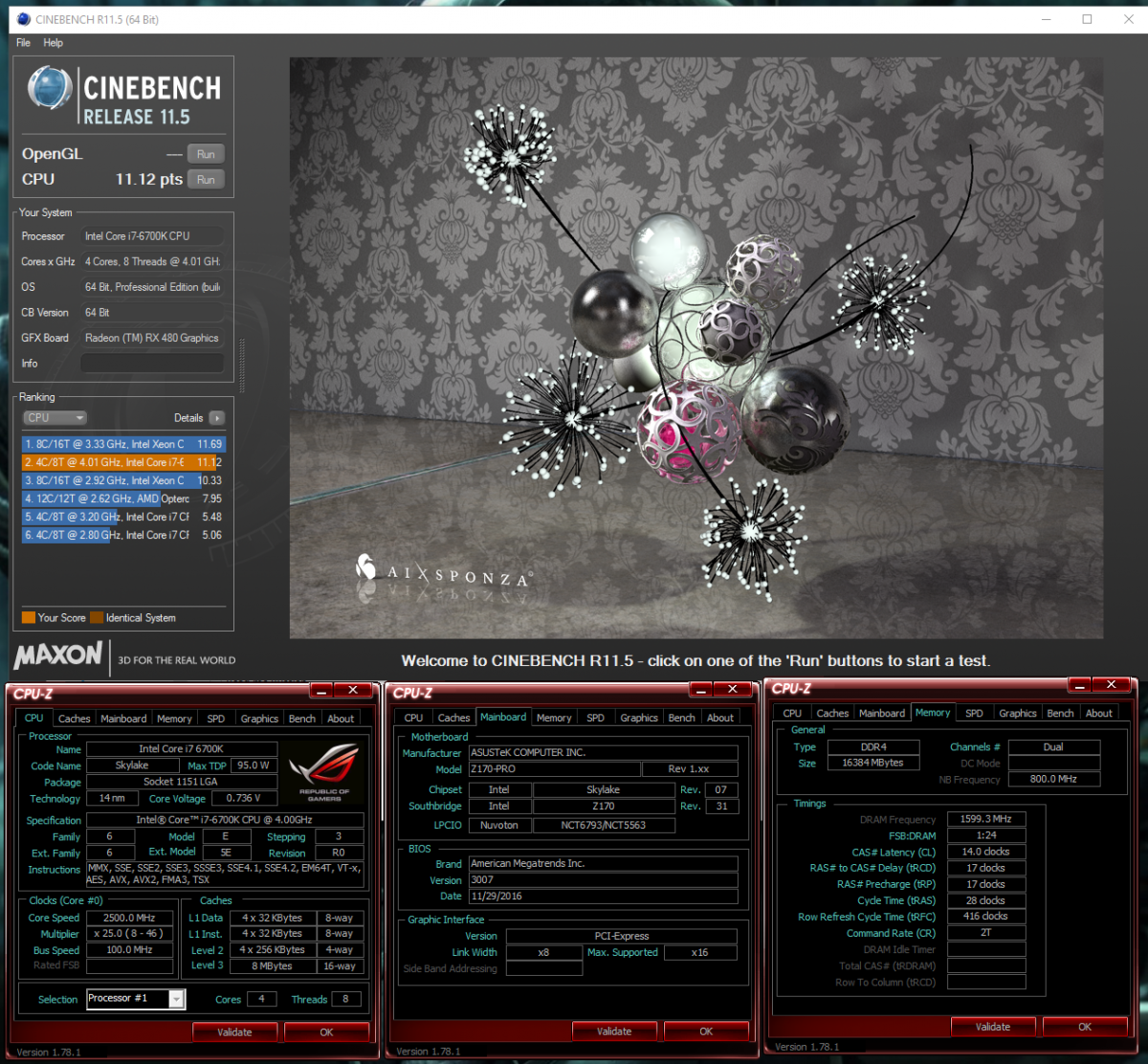Open the CPU ranking type dropdown
1148x1064 pixels.
pos(55,418)
